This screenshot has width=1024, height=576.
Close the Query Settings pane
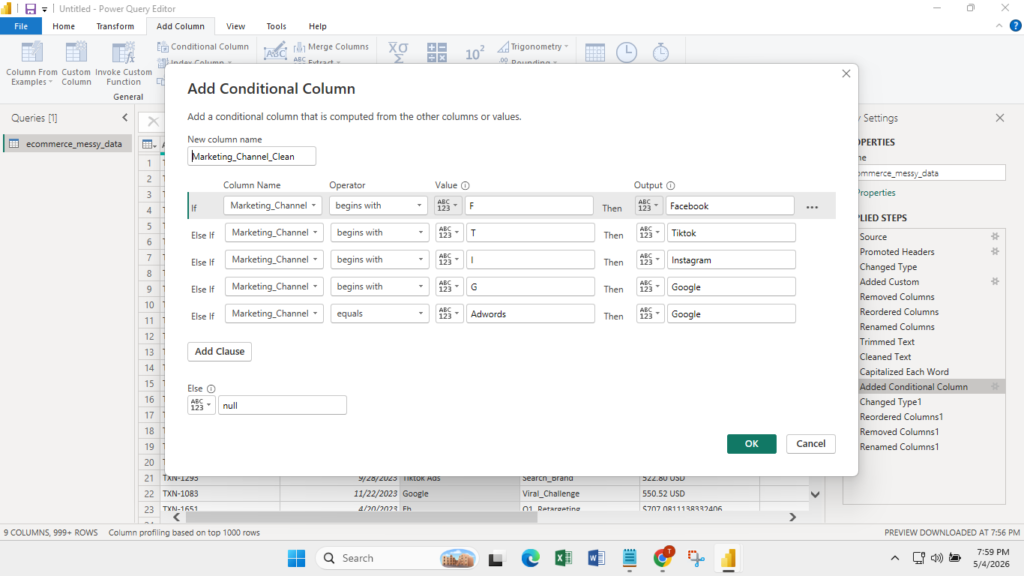click(x=1000, y=118)
